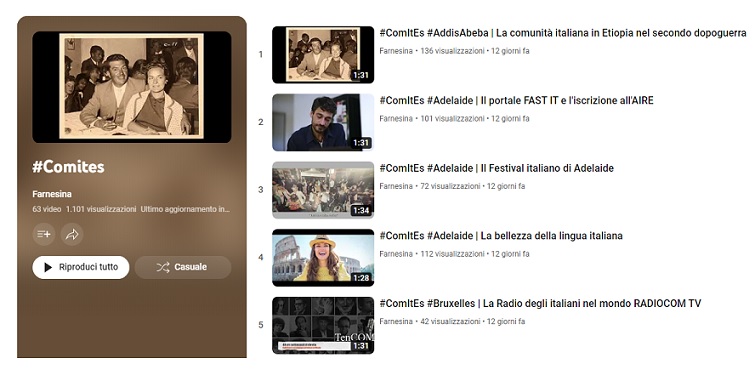Click the share playlist arrow icon
This screenshot has width=755, height=381.
[72, 234]
